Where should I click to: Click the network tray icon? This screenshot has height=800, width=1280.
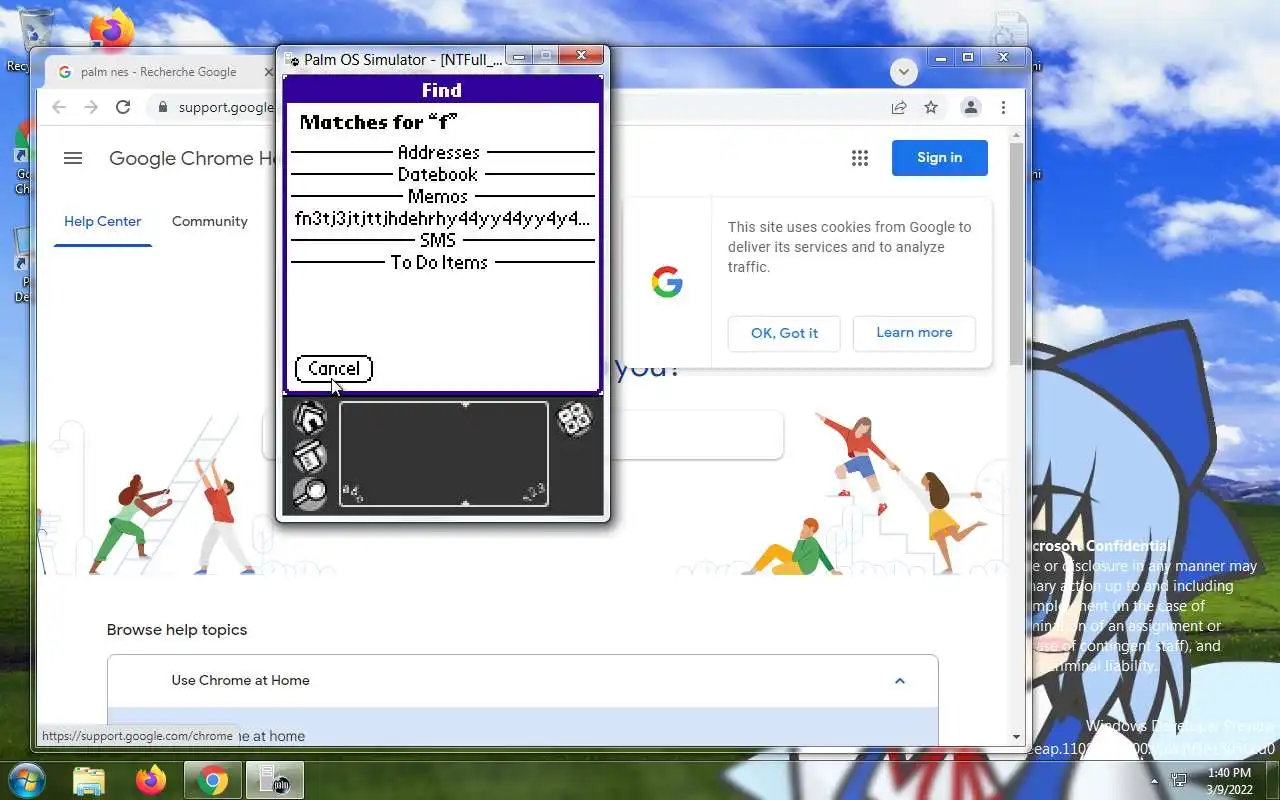(1179, 780)
